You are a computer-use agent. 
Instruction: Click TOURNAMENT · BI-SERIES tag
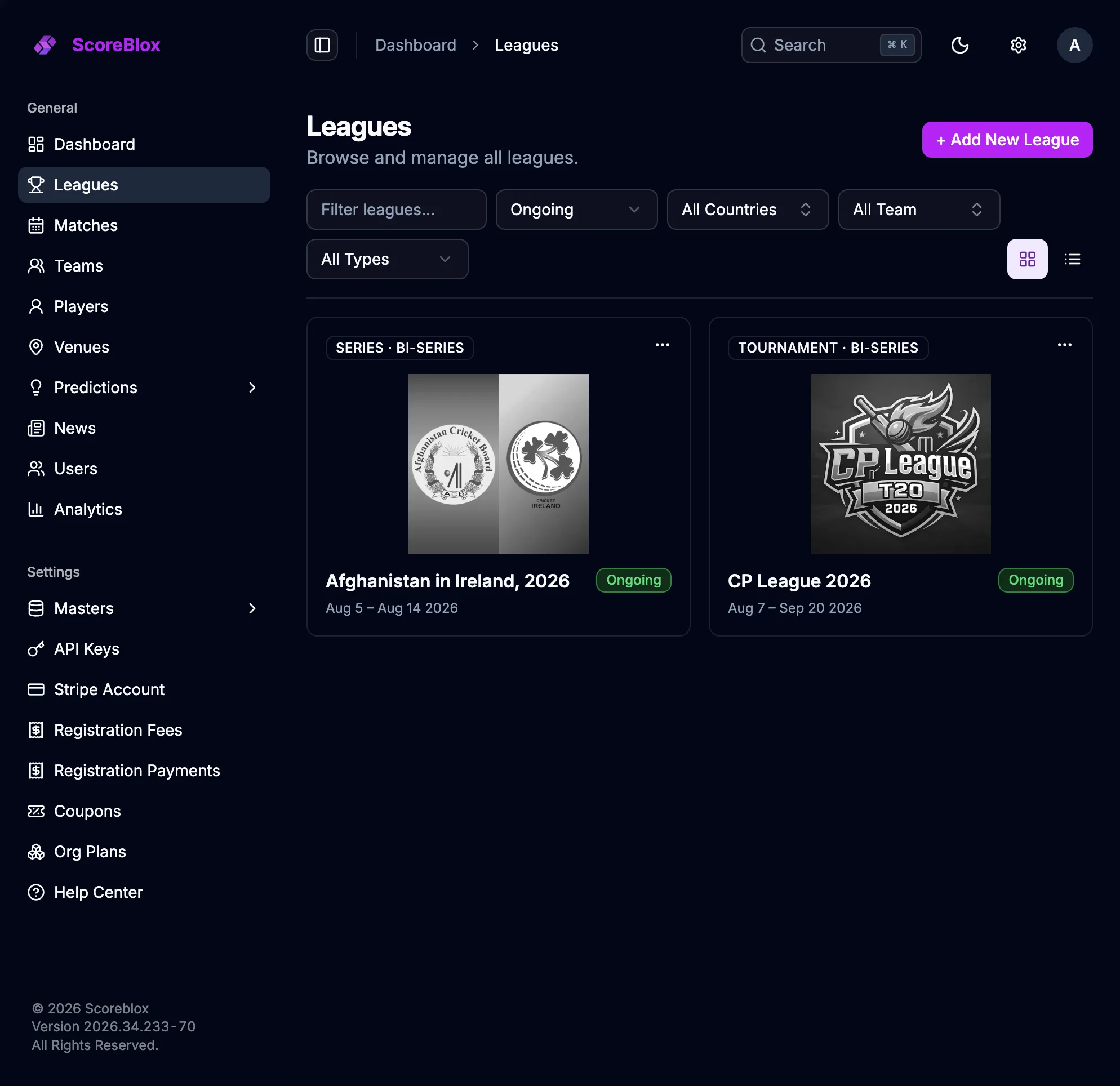pyautogui.click(x=828, y=348)
